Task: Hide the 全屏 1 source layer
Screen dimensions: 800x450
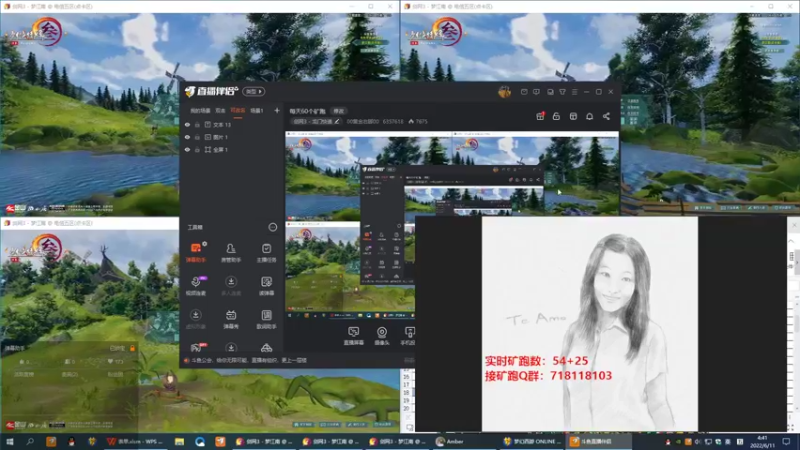Action: point(187,149)
